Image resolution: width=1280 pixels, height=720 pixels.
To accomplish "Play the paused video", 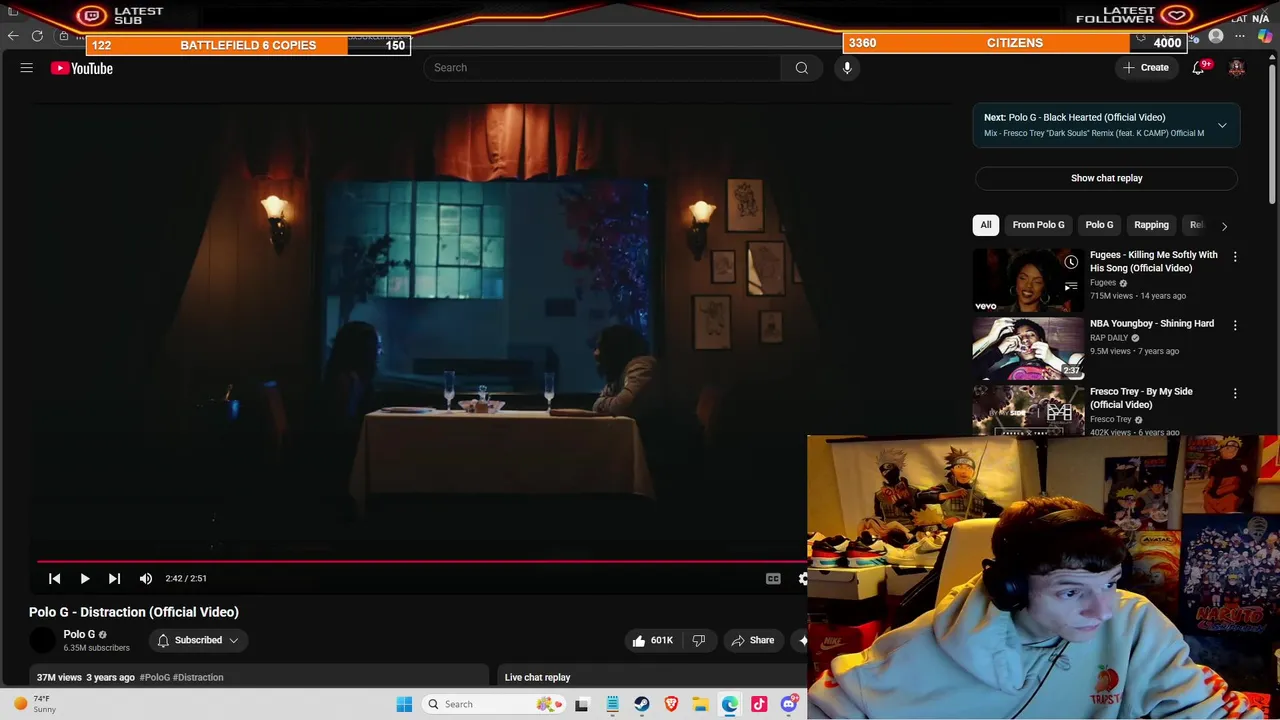I will [85, 578].
